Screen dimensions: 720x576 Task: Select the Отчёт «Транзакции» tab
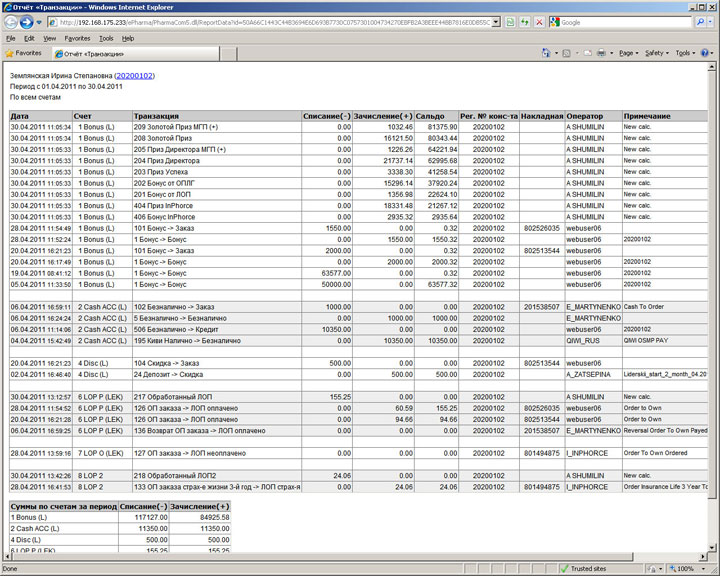(135, 54)
